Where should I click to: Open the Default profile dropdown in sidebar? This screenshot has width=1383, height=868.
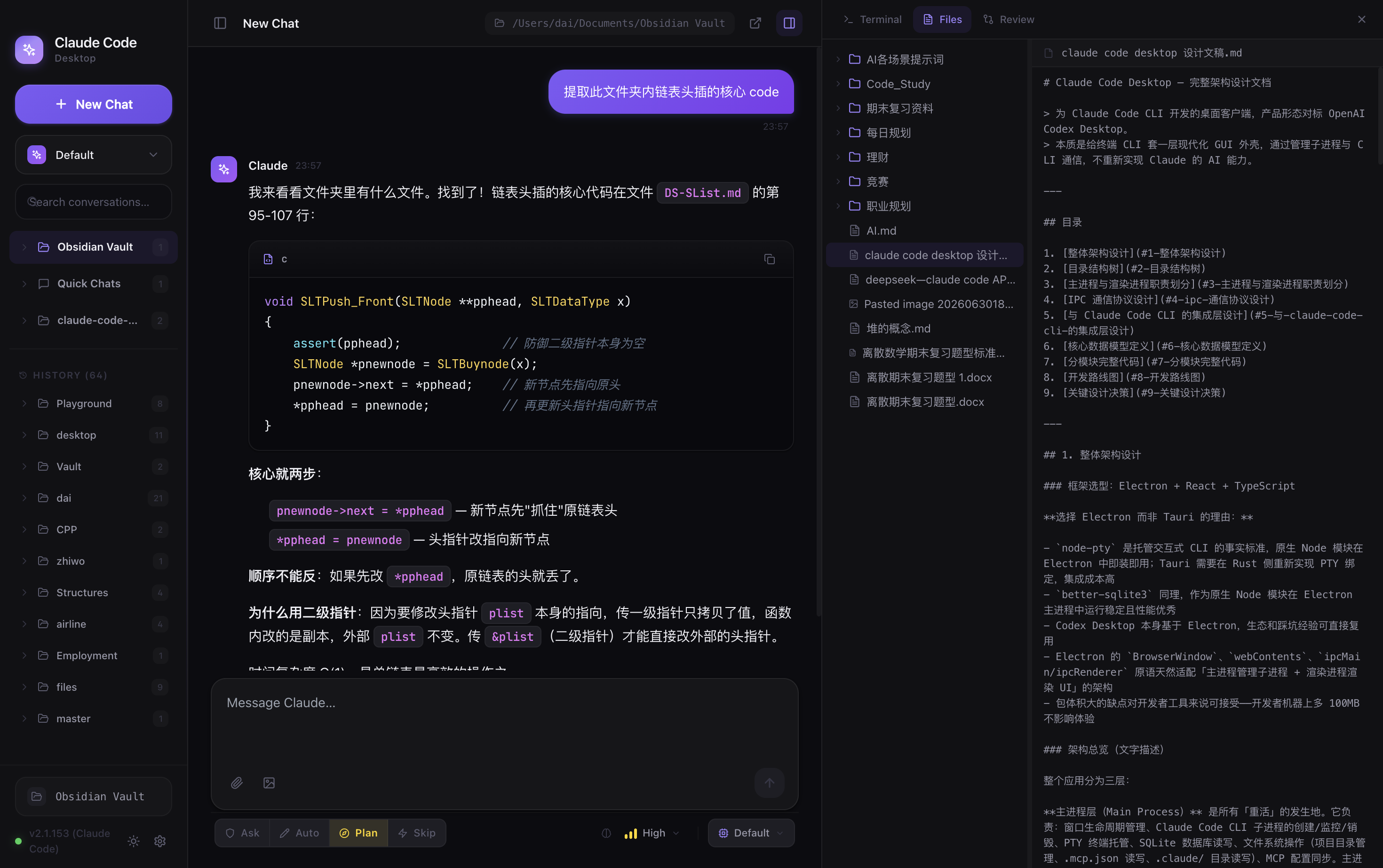pyautogui.click(x=94, y=155)
